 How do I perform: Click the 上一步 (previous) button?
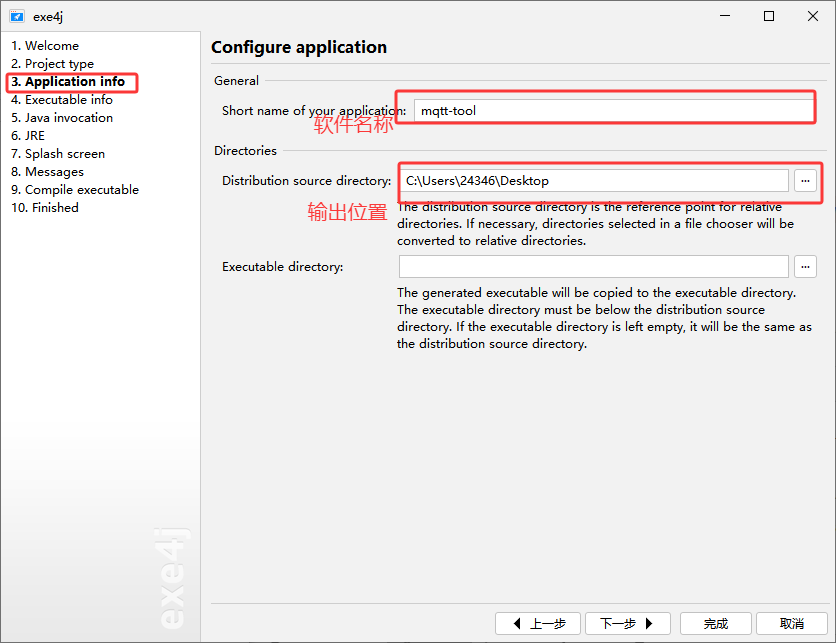538,623
